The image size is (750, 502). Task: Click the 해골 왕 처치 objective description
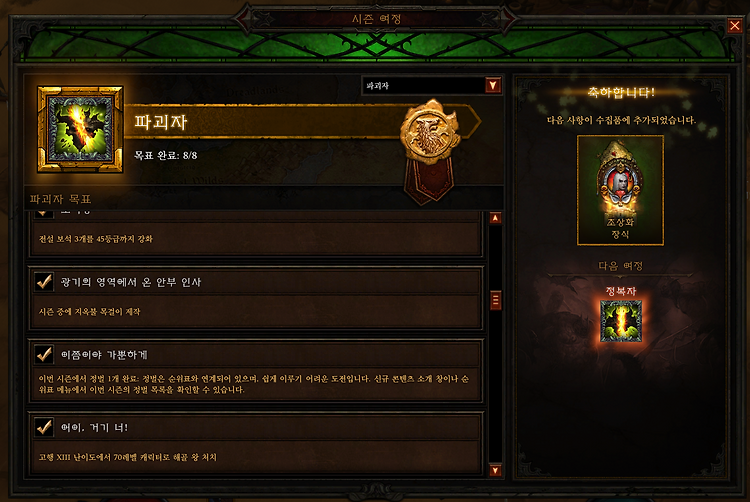coord(128,457)
